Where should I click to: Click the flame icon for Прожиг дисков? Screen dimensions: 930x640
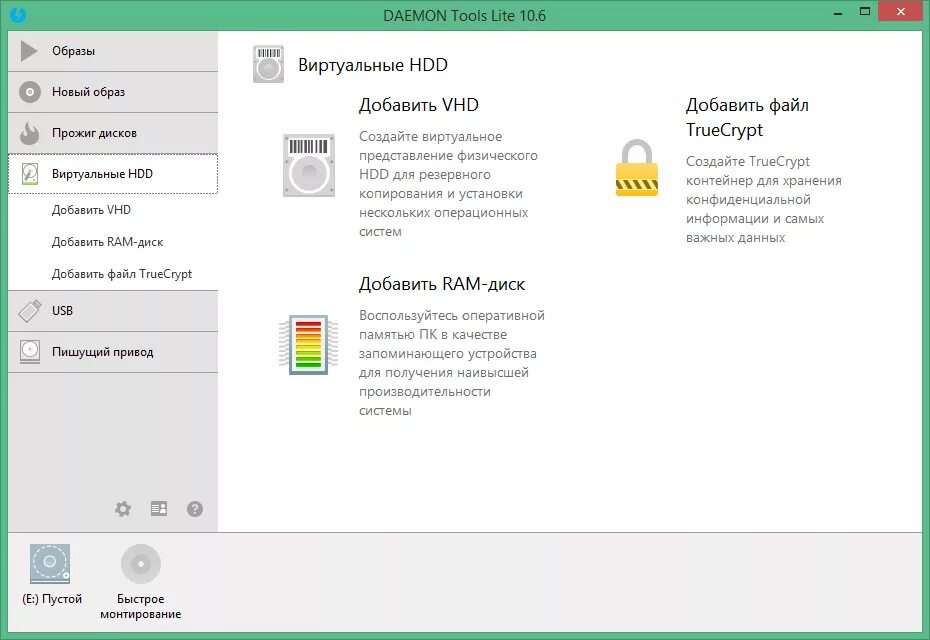pos(29,133)
